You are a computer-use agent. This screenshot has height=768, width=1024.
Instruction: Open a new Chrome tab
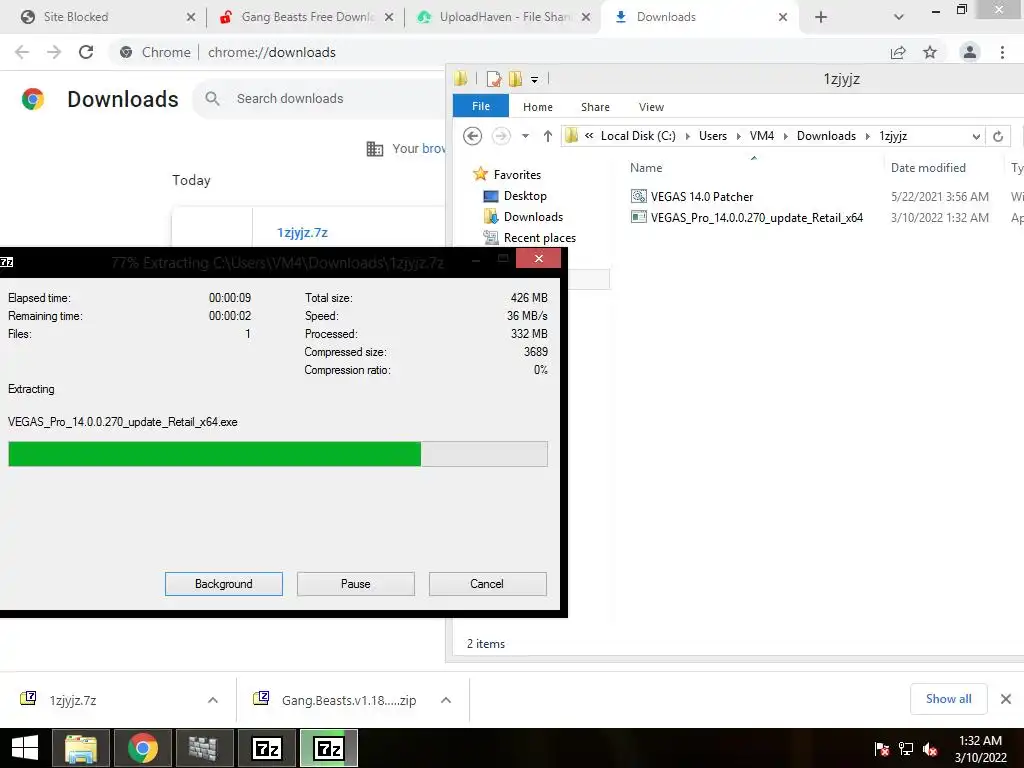[821, 17]
